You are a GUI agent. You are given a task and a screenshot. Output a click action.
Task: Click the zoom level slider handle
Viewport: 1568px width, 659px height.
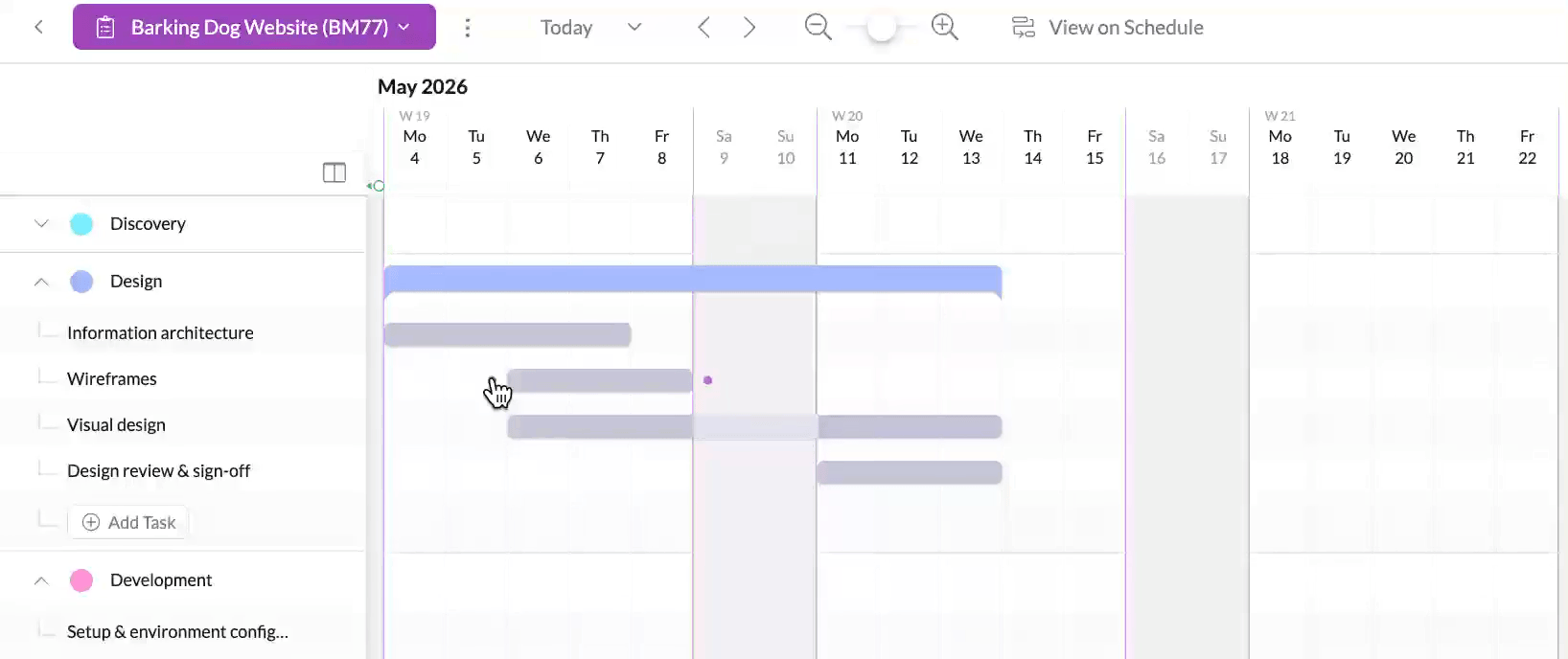click(881, 28)
